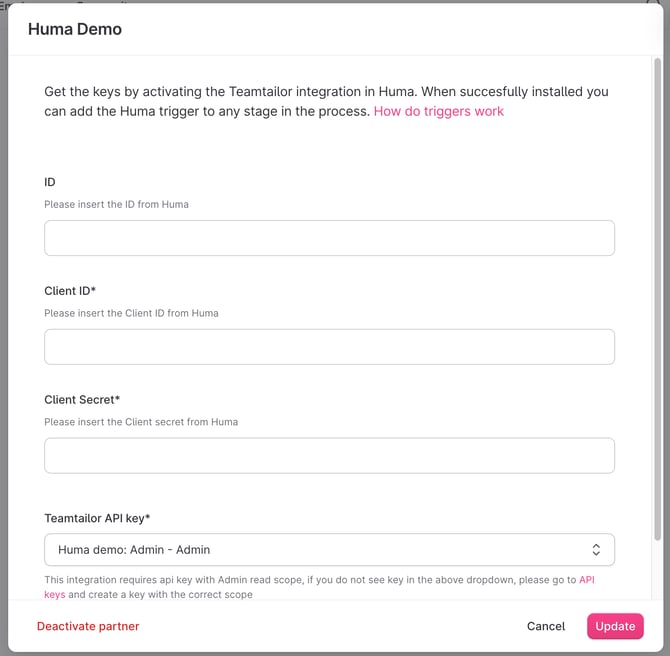Click the 'Teamtailor API key*' label

coord(97,518)
